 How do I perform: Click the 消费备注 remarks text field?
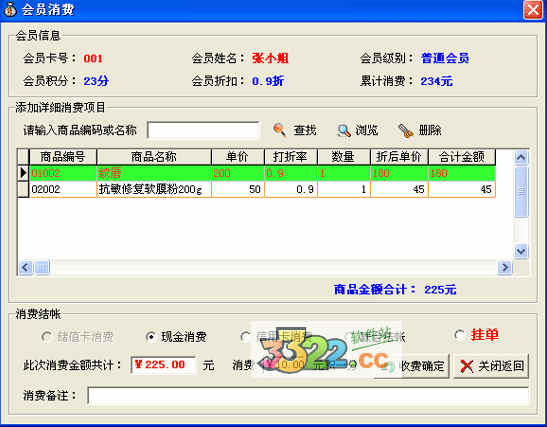coord(308,396)
